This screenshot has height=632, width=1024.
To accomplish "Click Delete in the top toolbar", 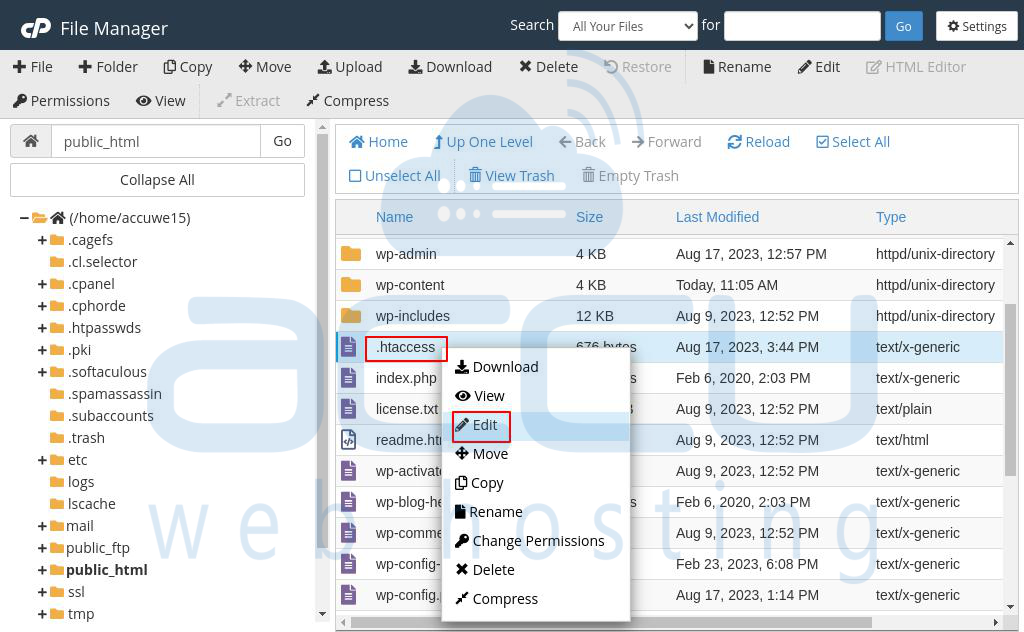I will click(549, 67).
